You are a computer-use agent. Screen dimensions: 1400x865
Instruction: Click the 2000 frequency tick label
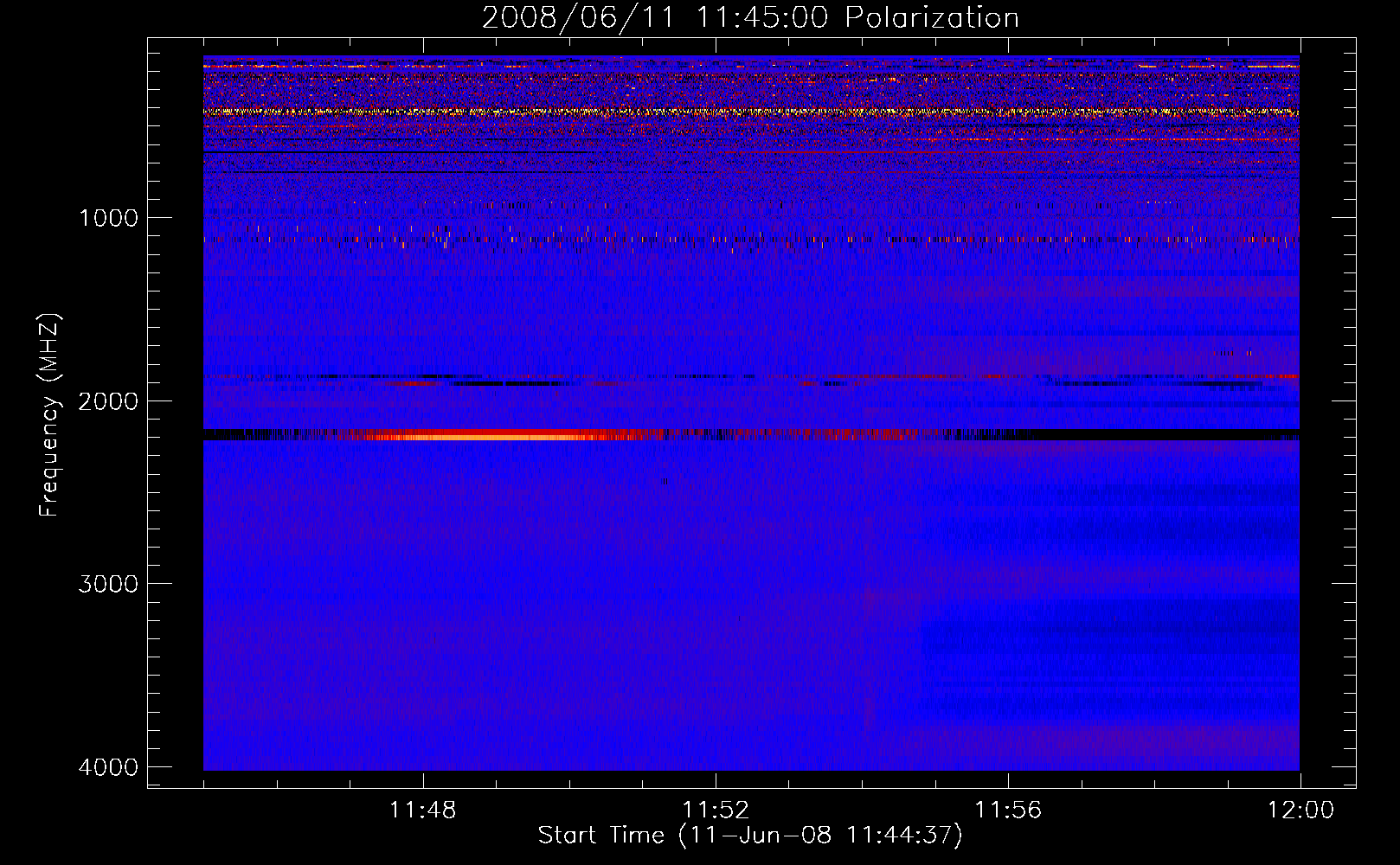pyautogui.click(x=108, y=400)
